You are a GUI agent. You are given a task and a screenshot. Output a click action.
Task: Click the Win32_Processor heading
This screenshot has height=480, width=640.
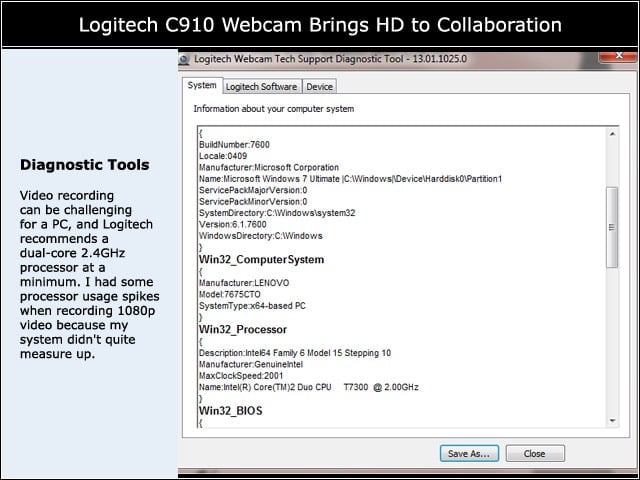pos(243,330)
